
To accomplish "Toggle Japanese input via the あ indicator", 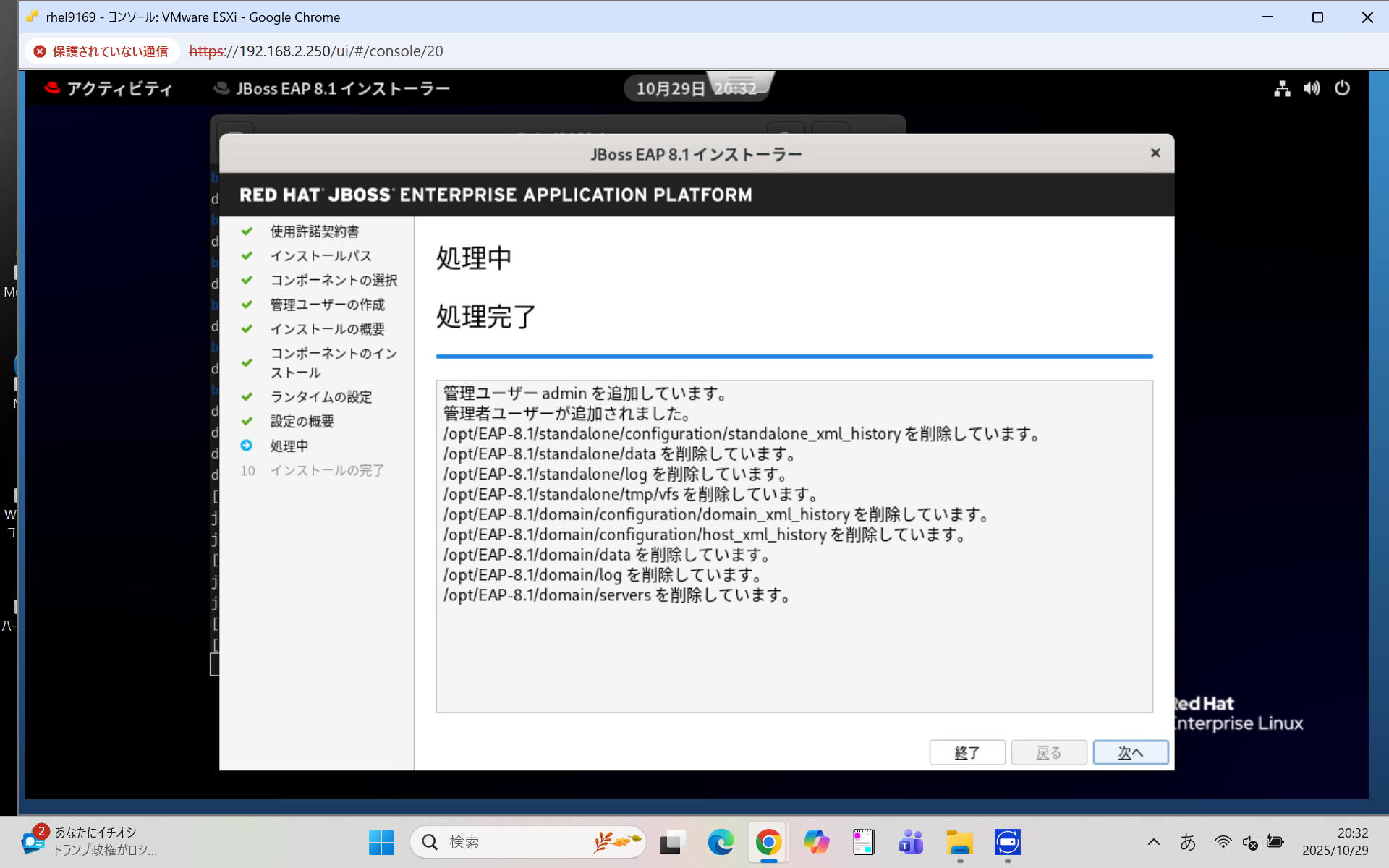I will coord(1189,841).
